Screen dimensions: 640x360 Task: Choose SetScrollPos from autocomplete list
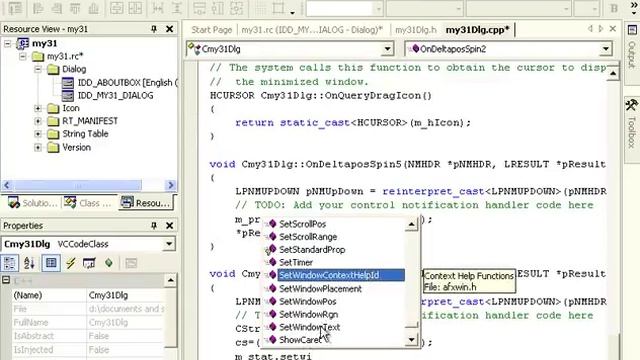pos(302,224)
